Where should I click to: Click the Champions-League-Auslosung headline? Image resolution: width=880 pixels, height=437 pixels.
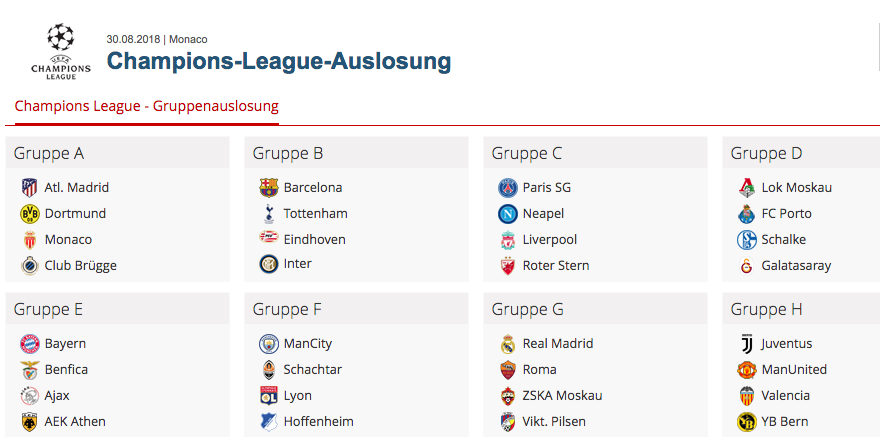[278, 61]
